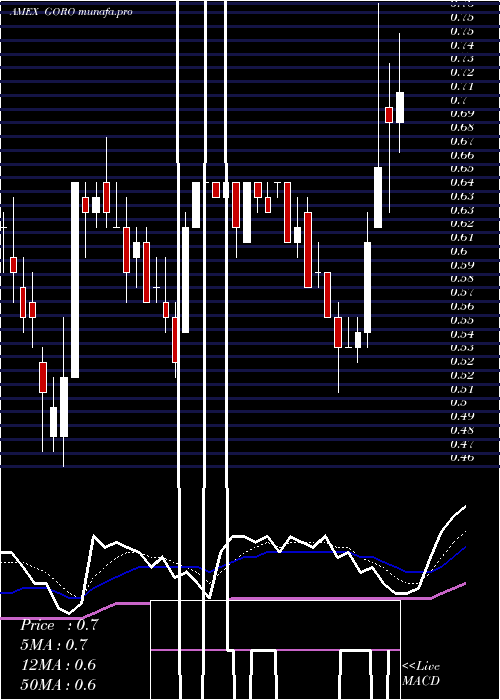Click the 0.47 price axis label
500x700 pixels.
[462, 444]
